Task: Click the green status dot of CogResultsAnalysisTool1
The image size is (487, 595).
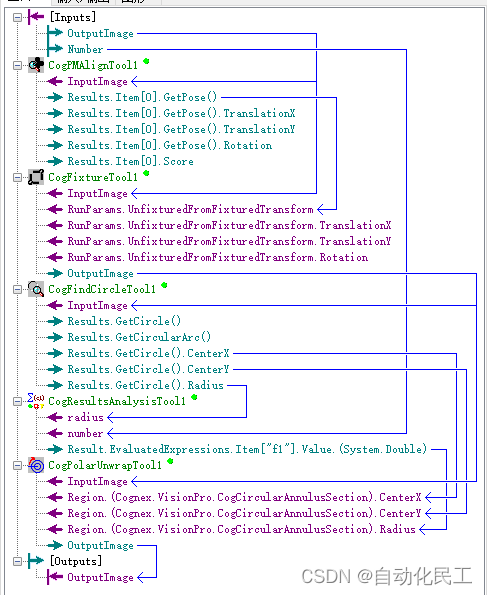Action: tap(194, 397)
